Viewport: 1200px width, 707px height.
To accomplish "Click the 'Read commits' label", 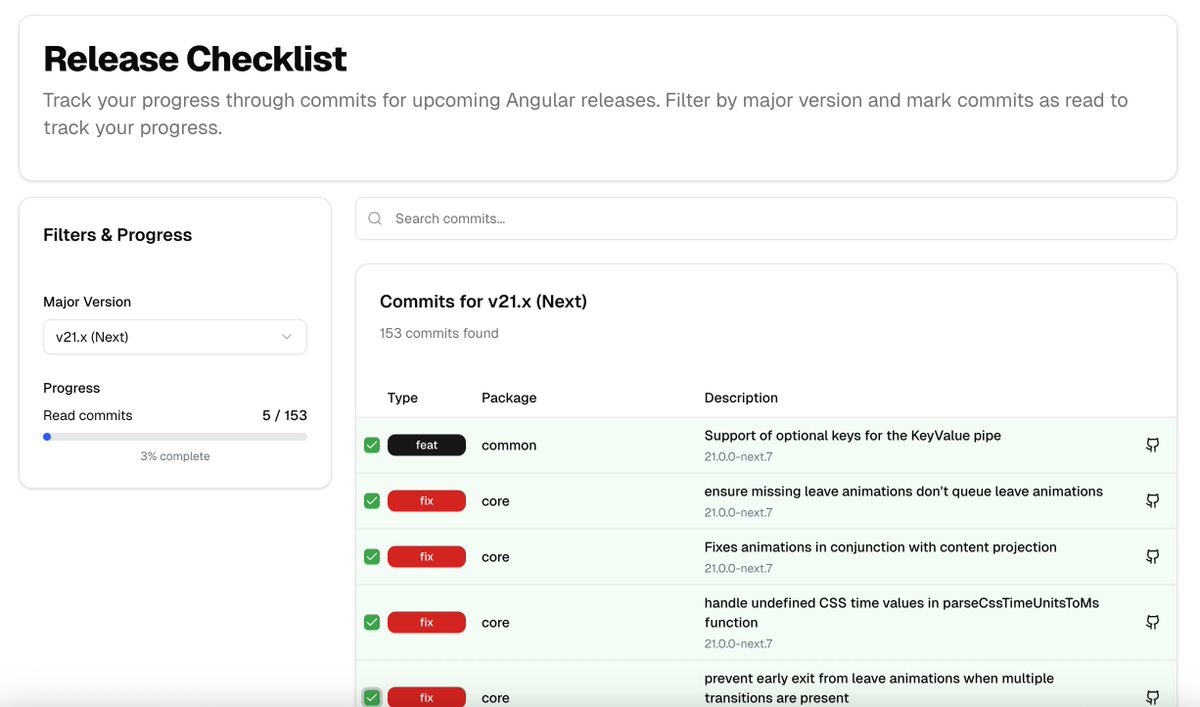I will tap(88, 415).
